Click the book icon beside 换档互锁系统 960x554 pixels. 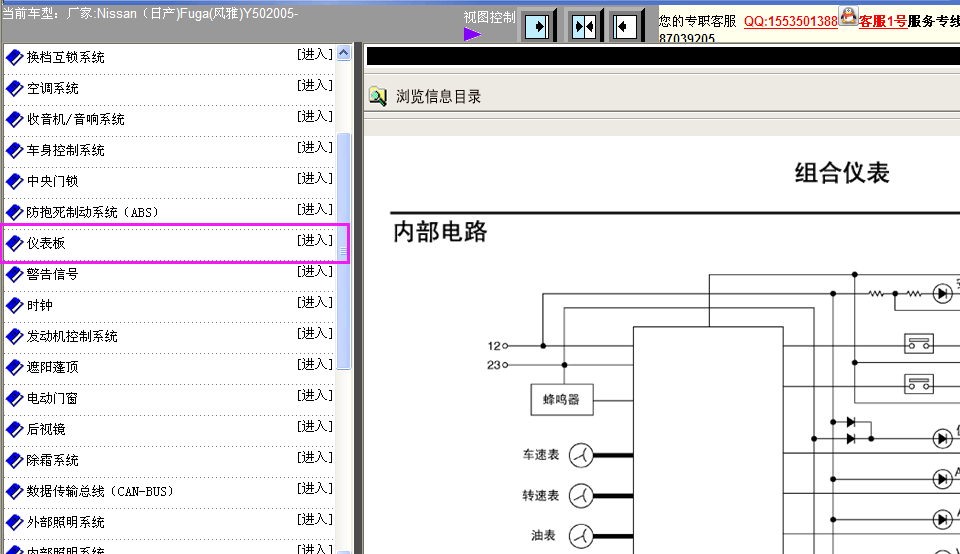click(x=14, y=58)
